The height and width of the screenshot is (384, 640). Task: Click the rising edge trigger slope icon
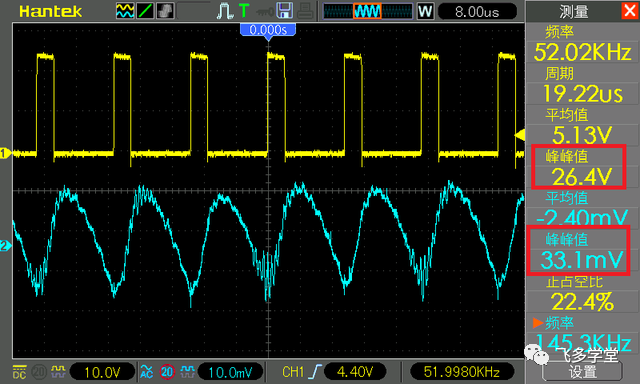[315, 372]
